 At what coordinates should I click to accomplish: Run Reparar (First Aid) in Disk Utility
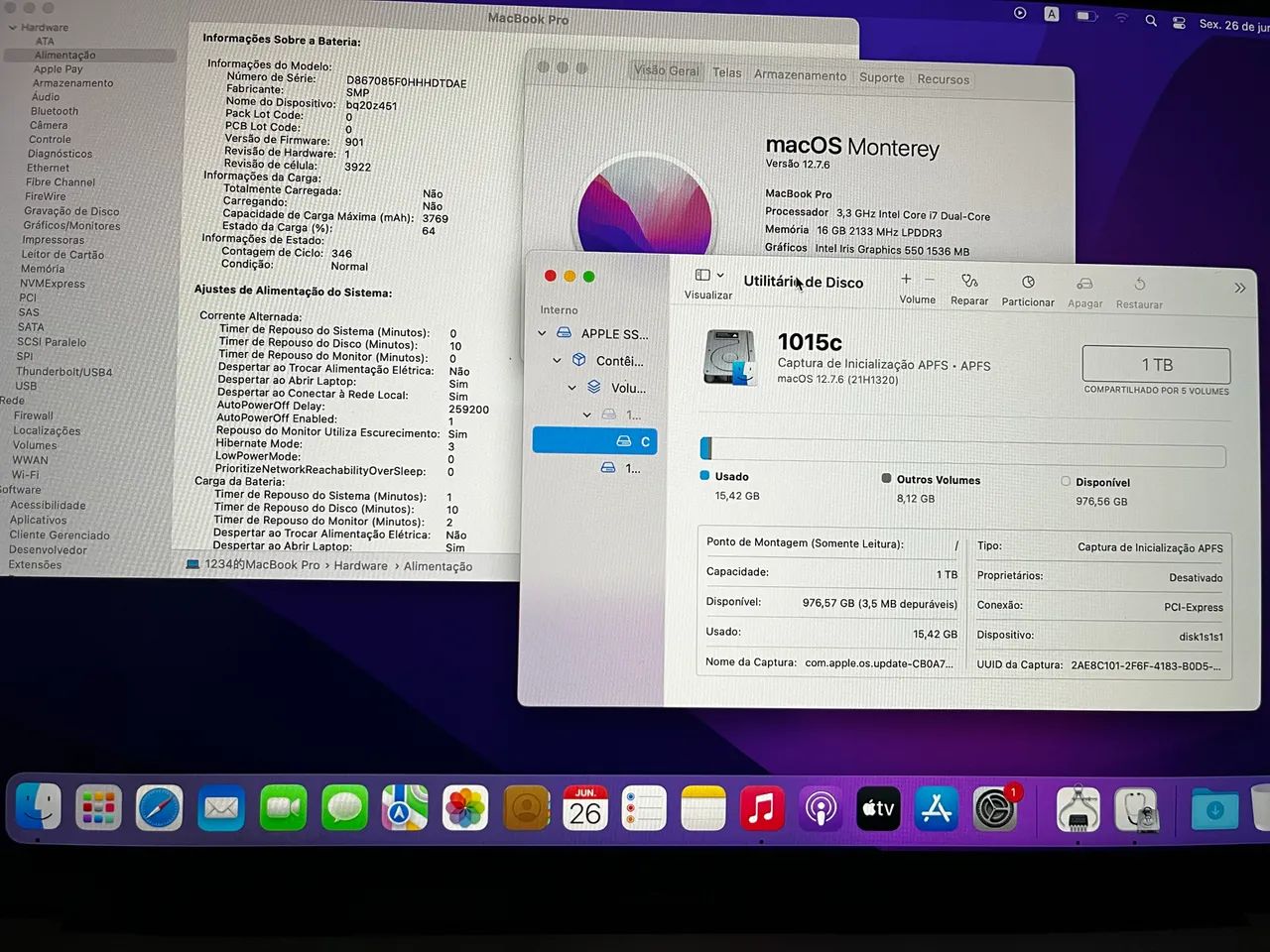pos(969,290)
